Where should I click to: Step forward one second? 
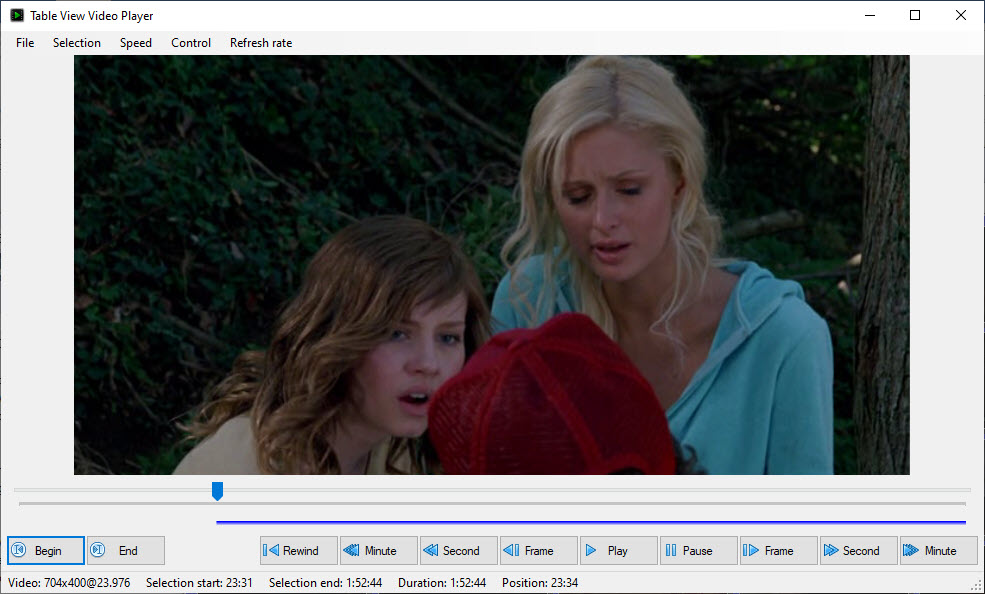click(x=858, y=551)
